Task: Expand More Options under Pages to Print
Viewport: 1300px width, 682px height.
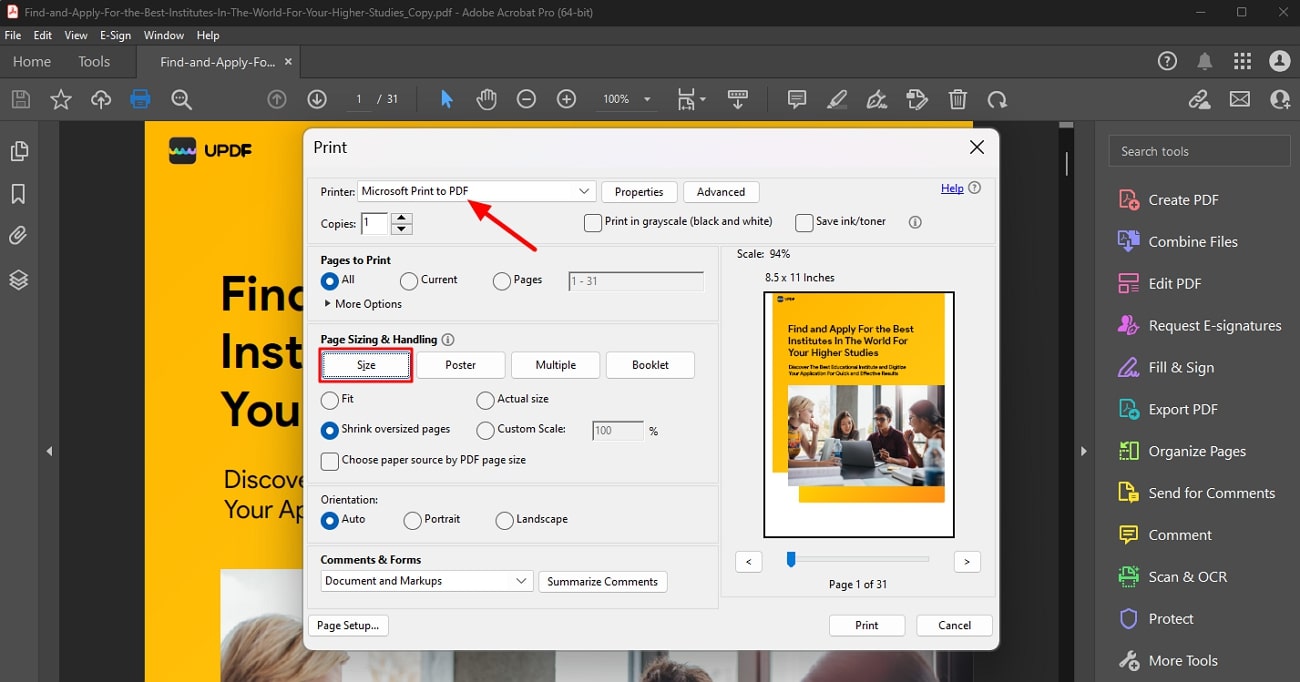Action: pos(363,304)
